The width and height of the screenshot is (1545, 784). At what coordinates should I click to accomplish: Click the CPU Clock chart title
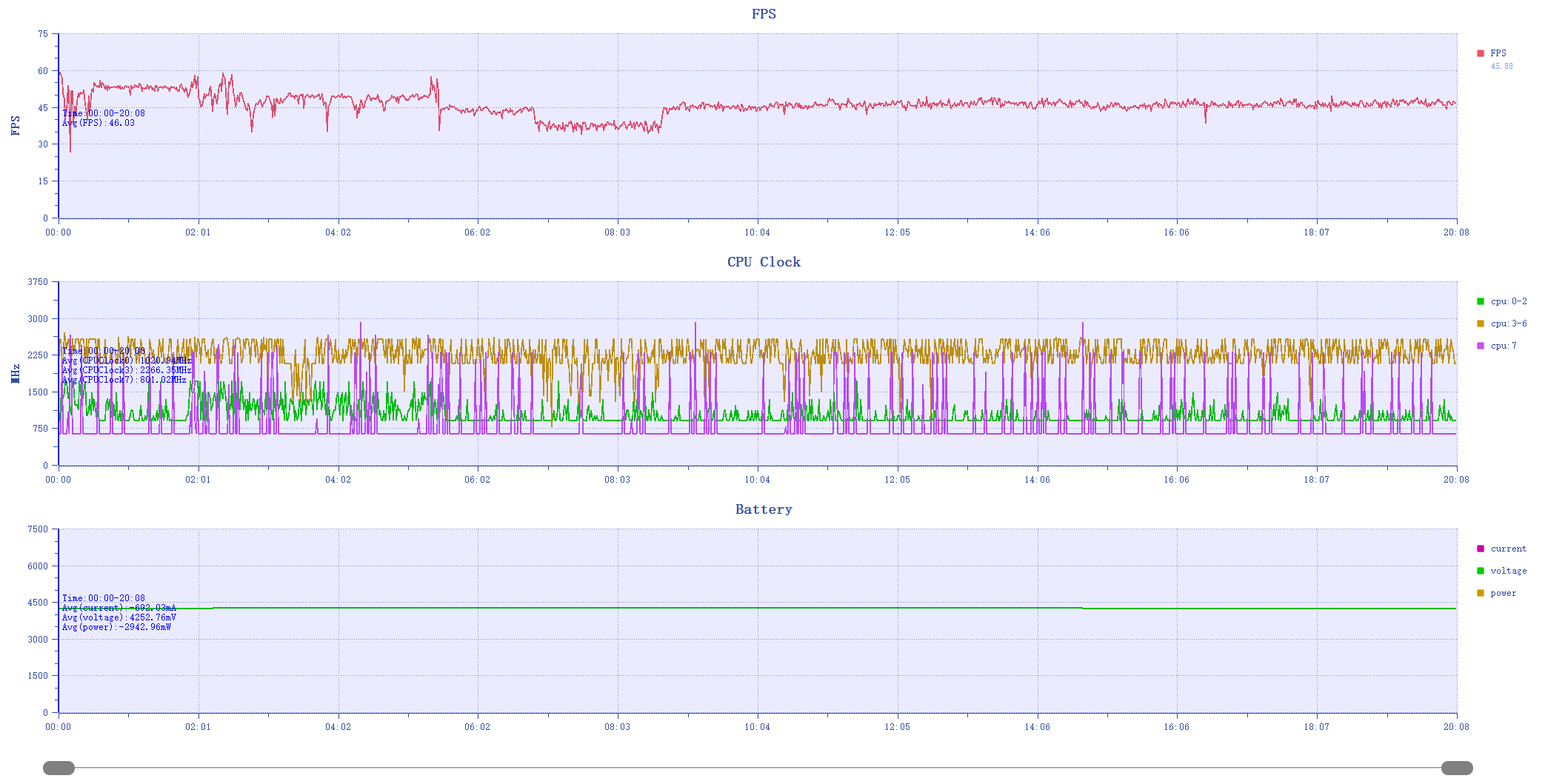(x=764, y=262)
